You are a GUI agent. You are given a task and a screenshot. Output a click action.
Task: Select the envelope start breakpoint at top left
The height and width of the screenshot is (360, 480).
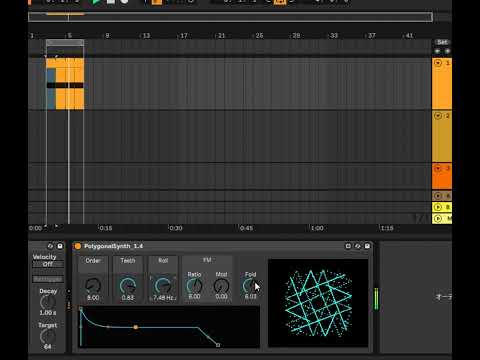coord(81,309)
